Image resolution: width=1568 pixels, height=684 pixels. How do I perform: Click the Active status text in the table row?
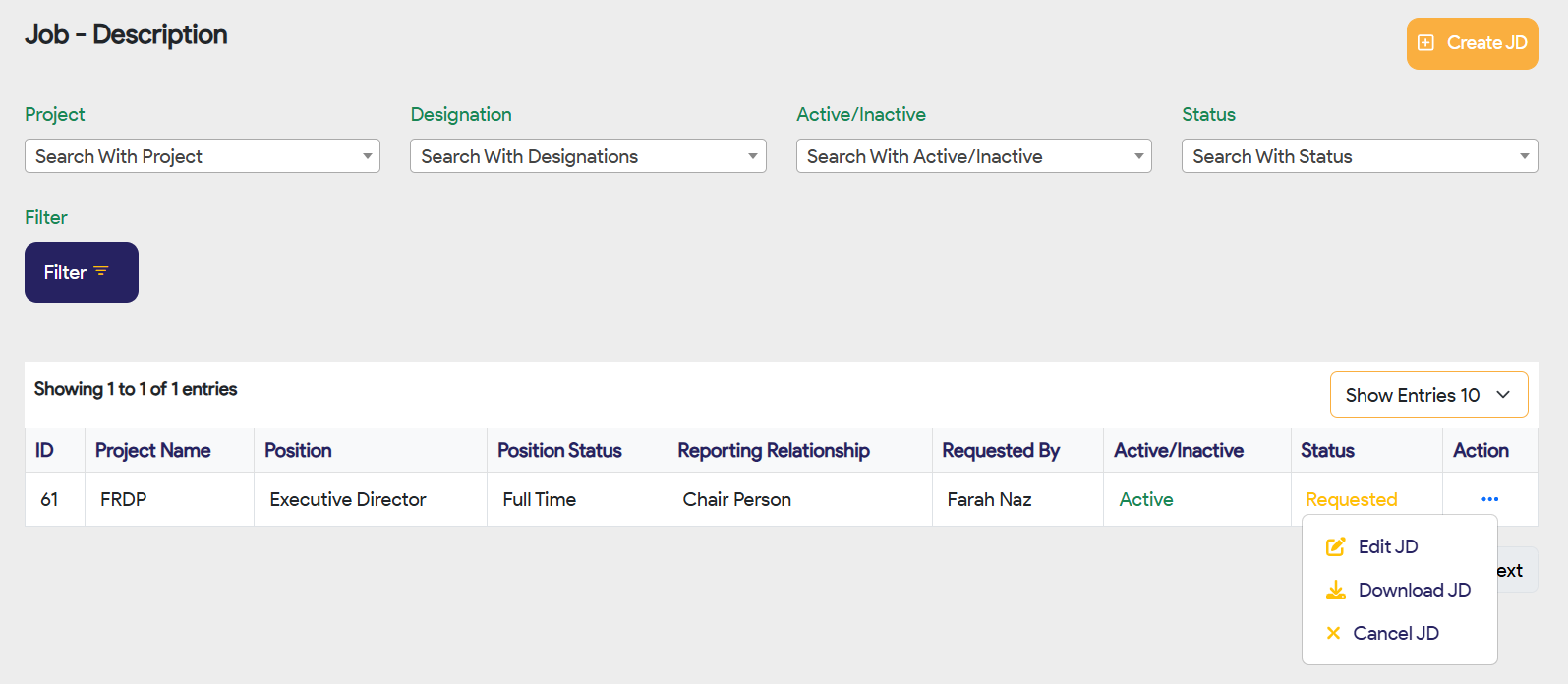click(x=1145, y=499)
